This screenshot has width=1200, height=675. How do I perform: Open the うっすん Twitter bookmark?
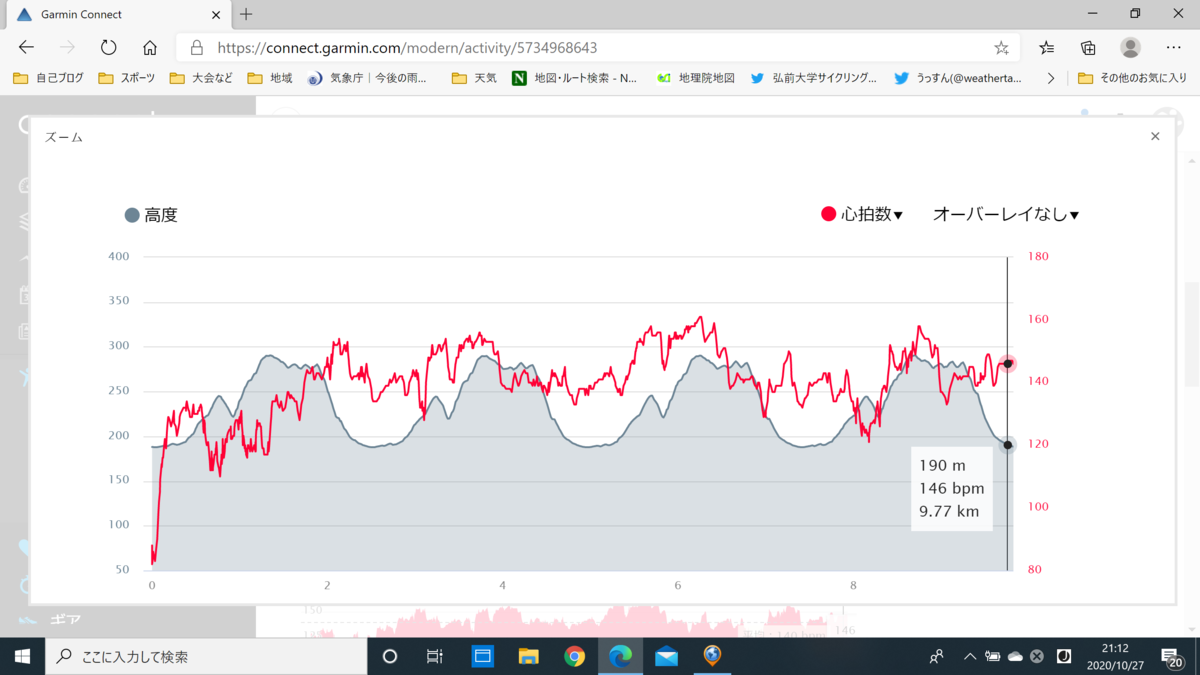pos(958,78)
